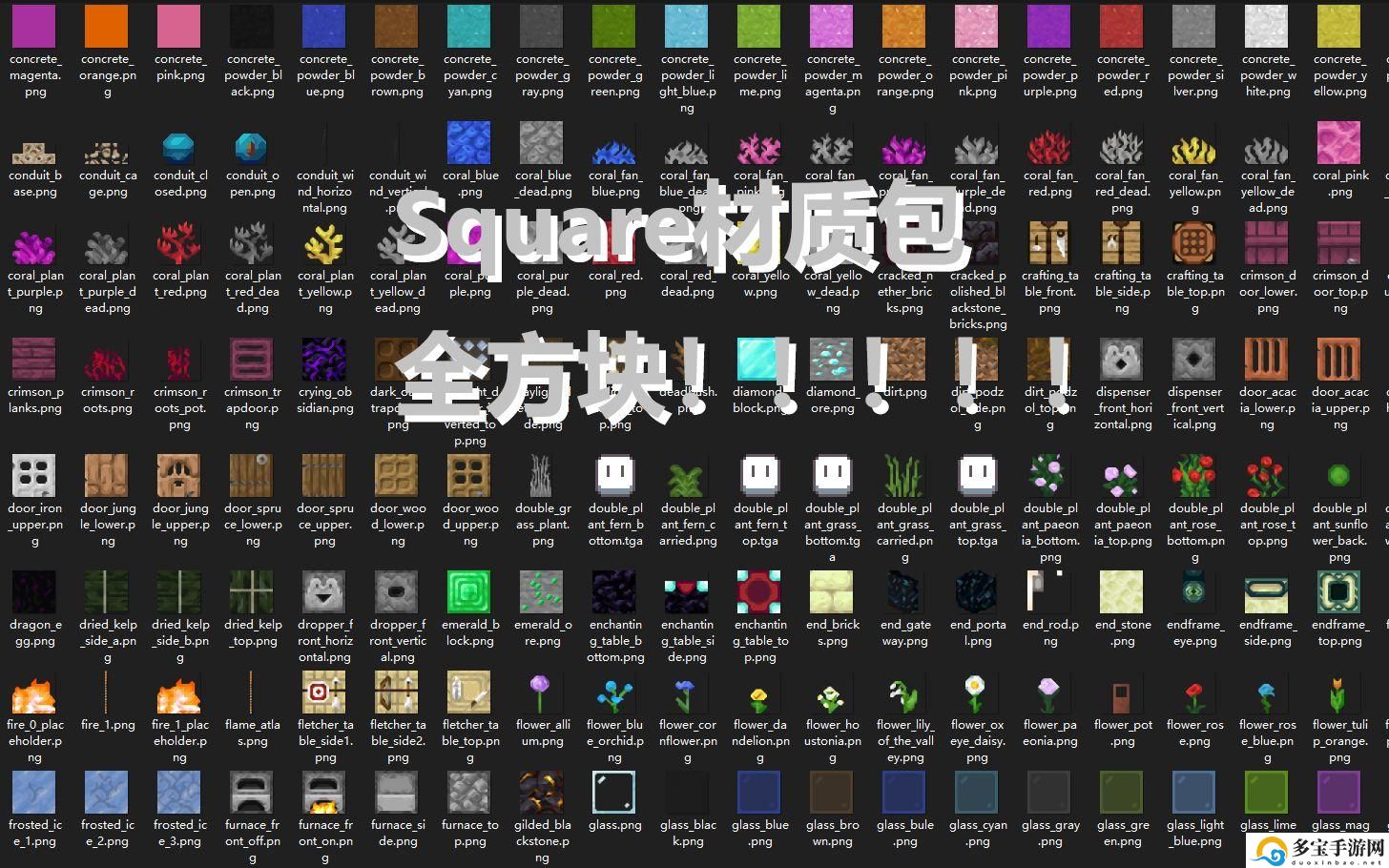Select flower_oxeye_daisy.png icon
This screenshot has width=1389, height=868.
coord(975,693)
